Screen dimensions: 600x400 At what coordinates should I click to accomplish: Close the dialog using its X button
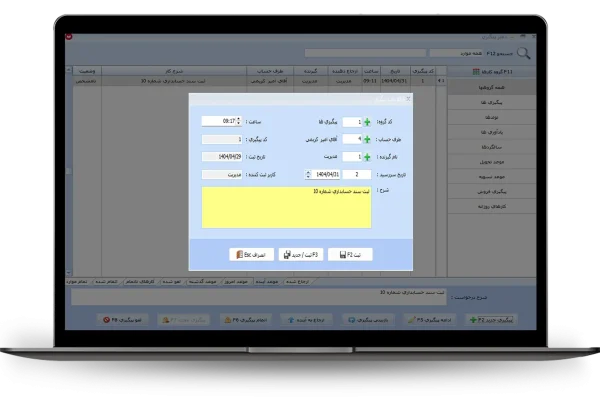click(x=408, y=99)
